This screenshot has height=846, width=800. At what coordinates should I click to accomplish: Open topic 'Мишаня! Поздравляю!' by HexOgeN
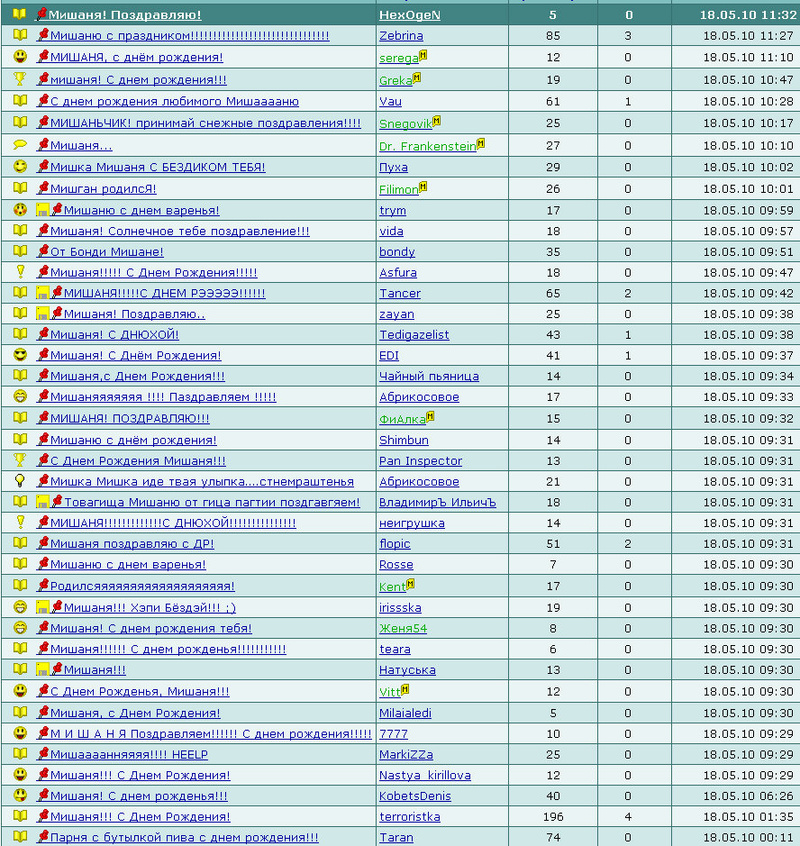[125, 15]
